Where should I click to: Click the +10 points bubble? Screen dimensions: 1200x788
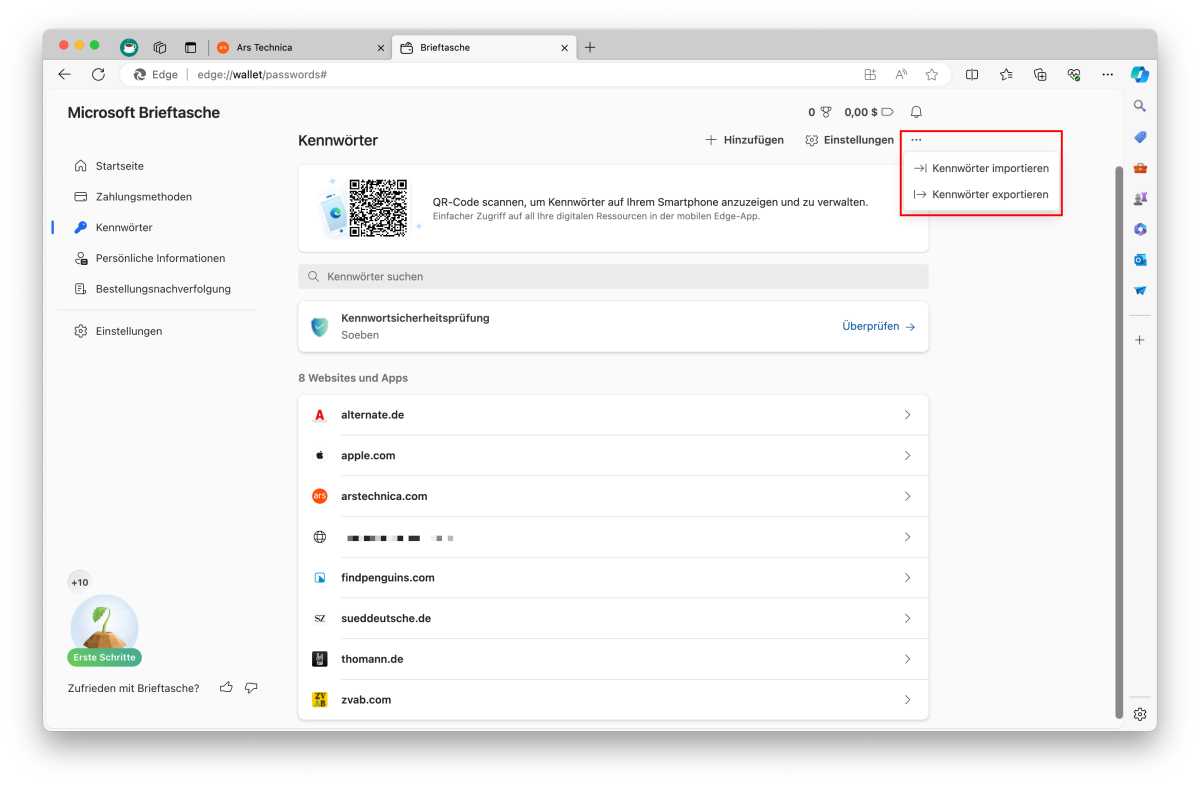click(x=79, y=582)
